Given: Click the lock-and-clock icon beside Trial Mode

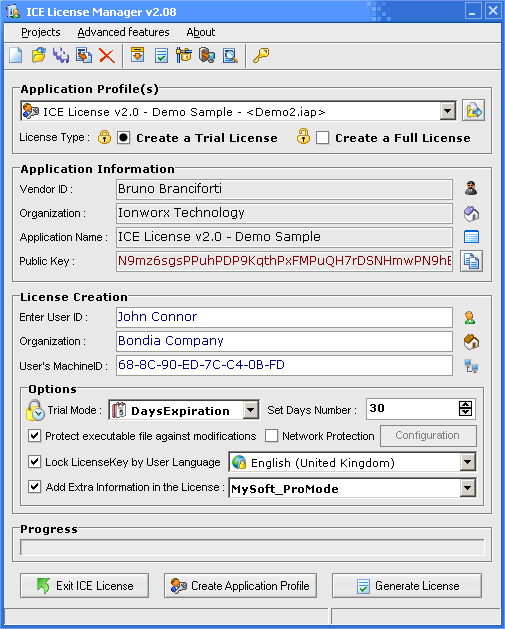Looking at the screenshot, I should click(x=35, y=410).
